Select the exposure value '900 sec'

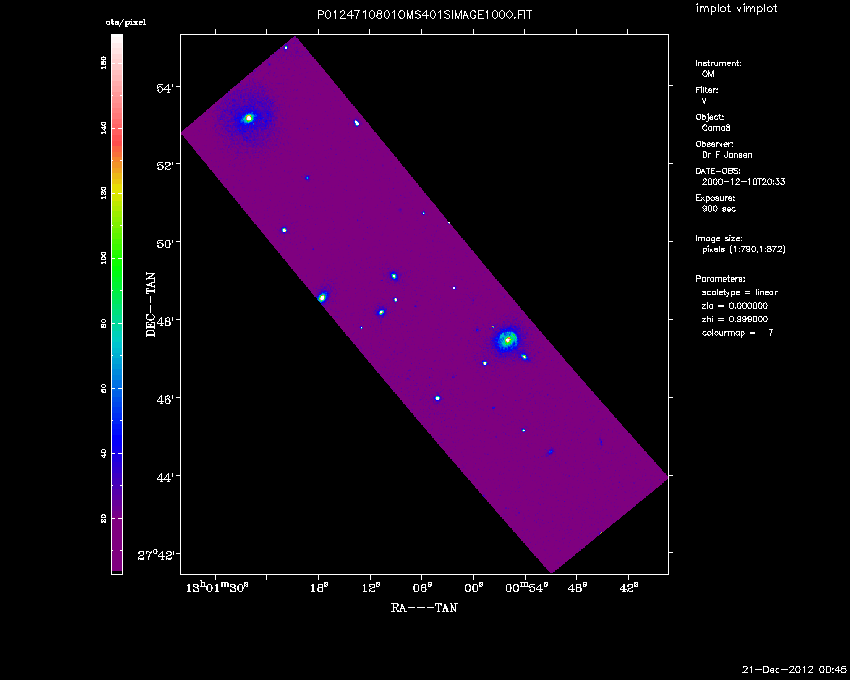pyautogui.click(x=718, y=209)
